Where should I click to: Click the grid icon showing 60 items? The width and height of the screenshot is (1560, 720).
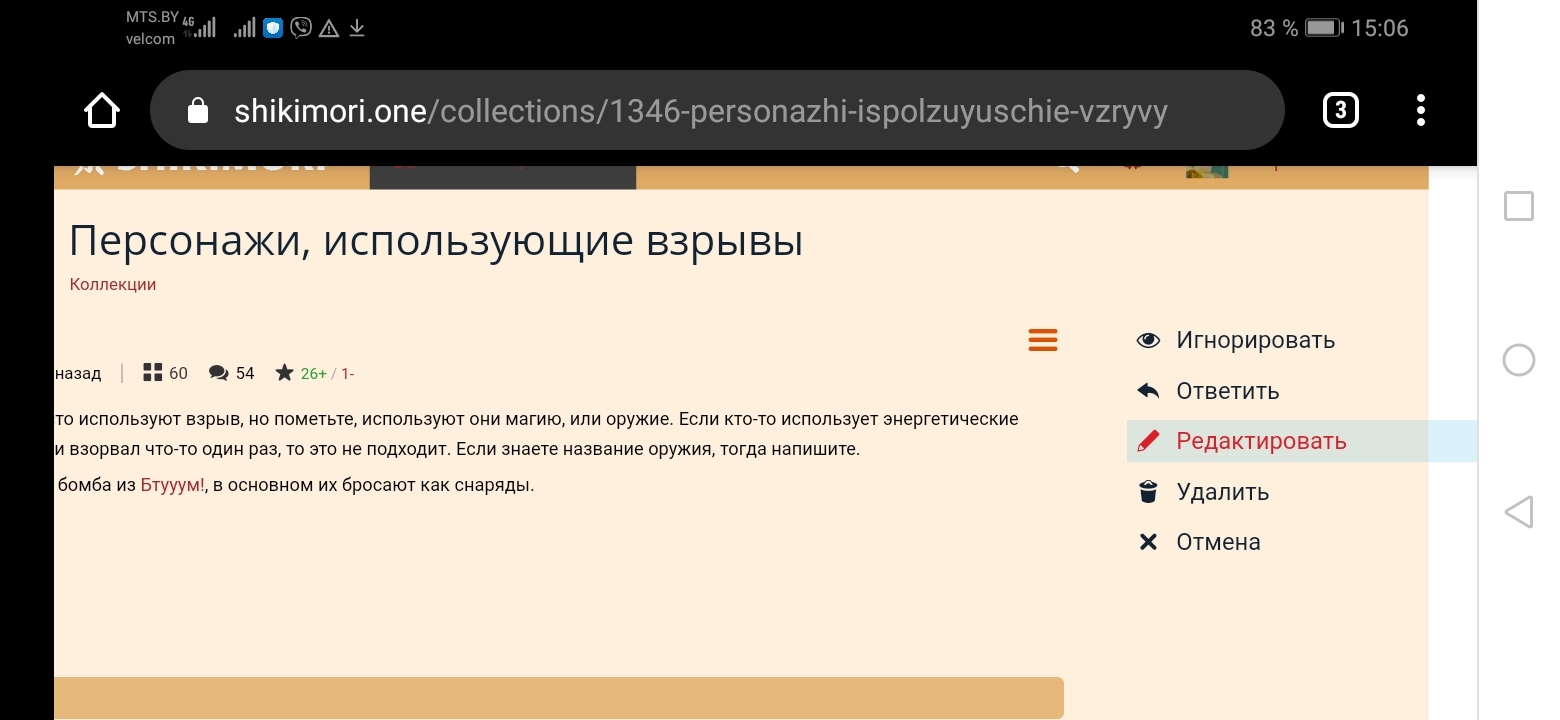pos(153,373)
